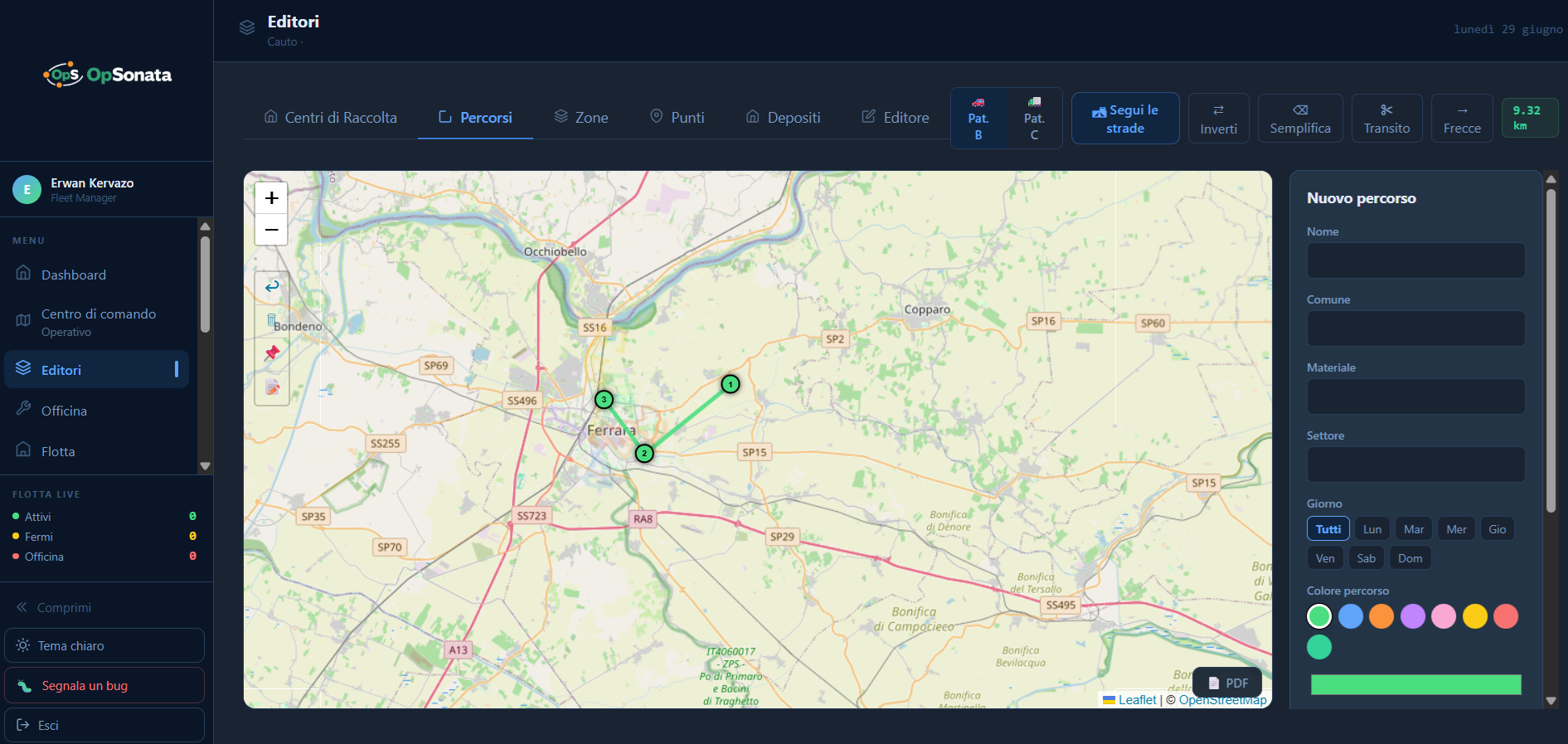Zoom out on the map
The height and width of the screenshot is (744, 1568).
[x=271, y=230]
